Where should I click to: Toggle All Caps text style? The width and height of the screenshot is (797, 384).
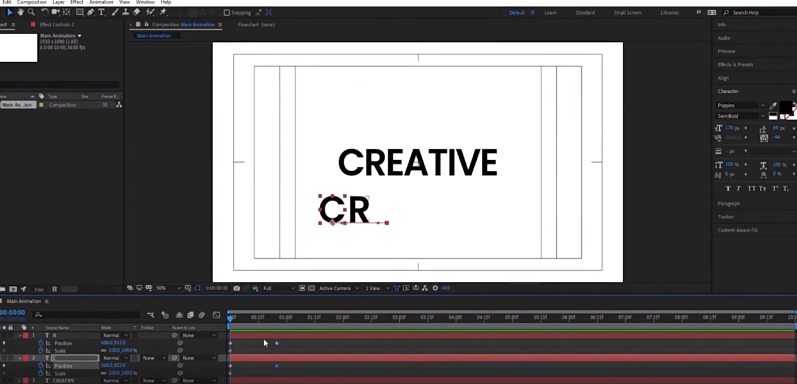[751, 189]
